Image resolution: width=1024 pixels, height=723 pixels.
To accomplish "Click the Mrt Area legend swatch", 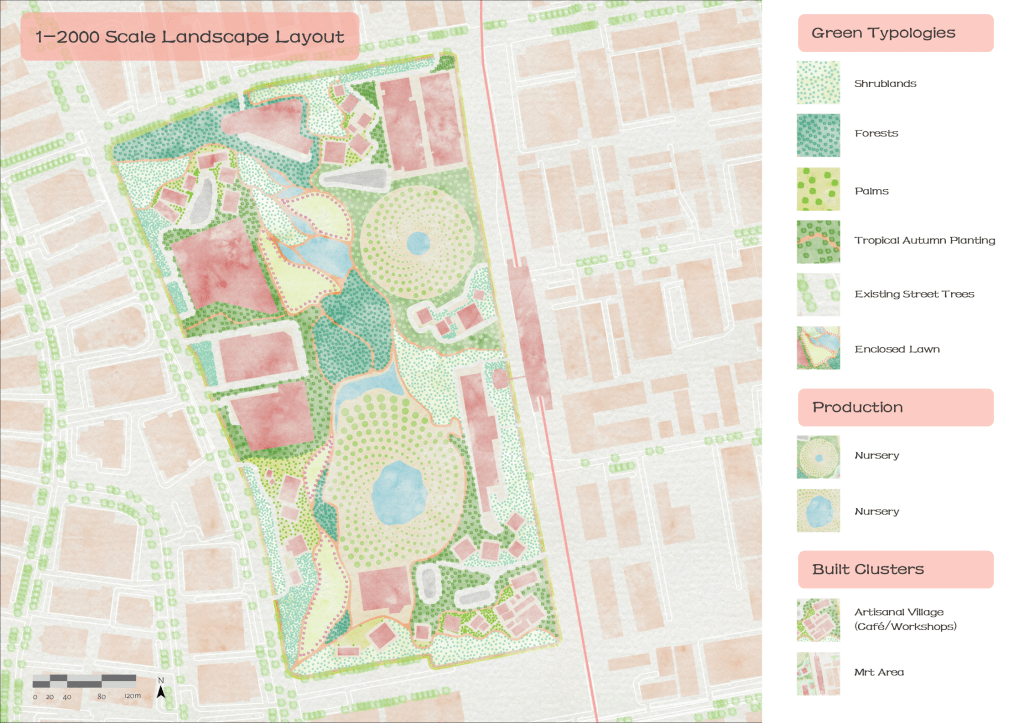I will click(818, 673).
